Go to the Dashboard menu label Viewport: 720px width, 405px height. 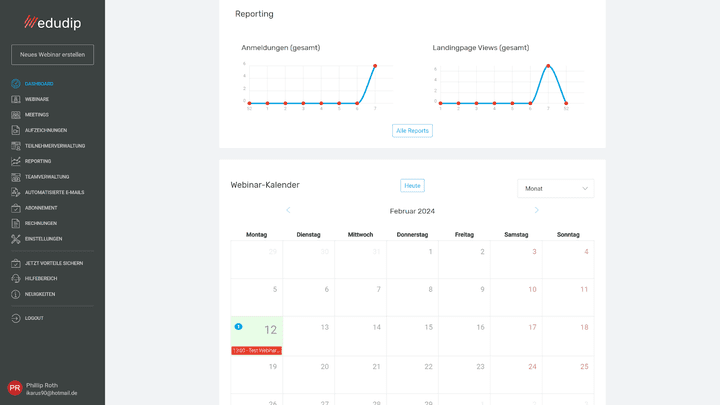click(x=39, y=84)
